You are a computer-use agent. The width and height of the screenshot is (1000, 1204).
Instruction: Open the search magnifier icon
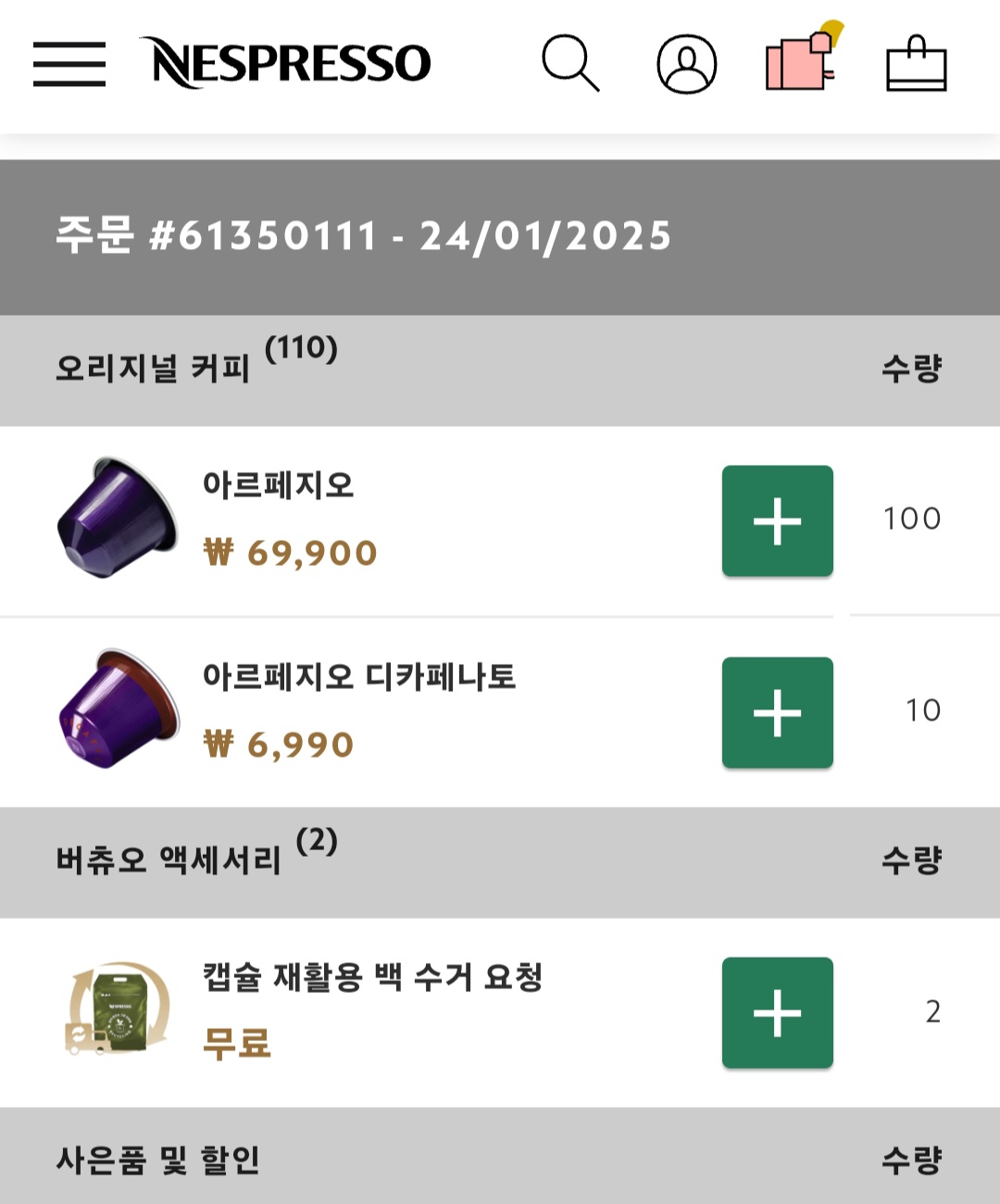(570, 63)
